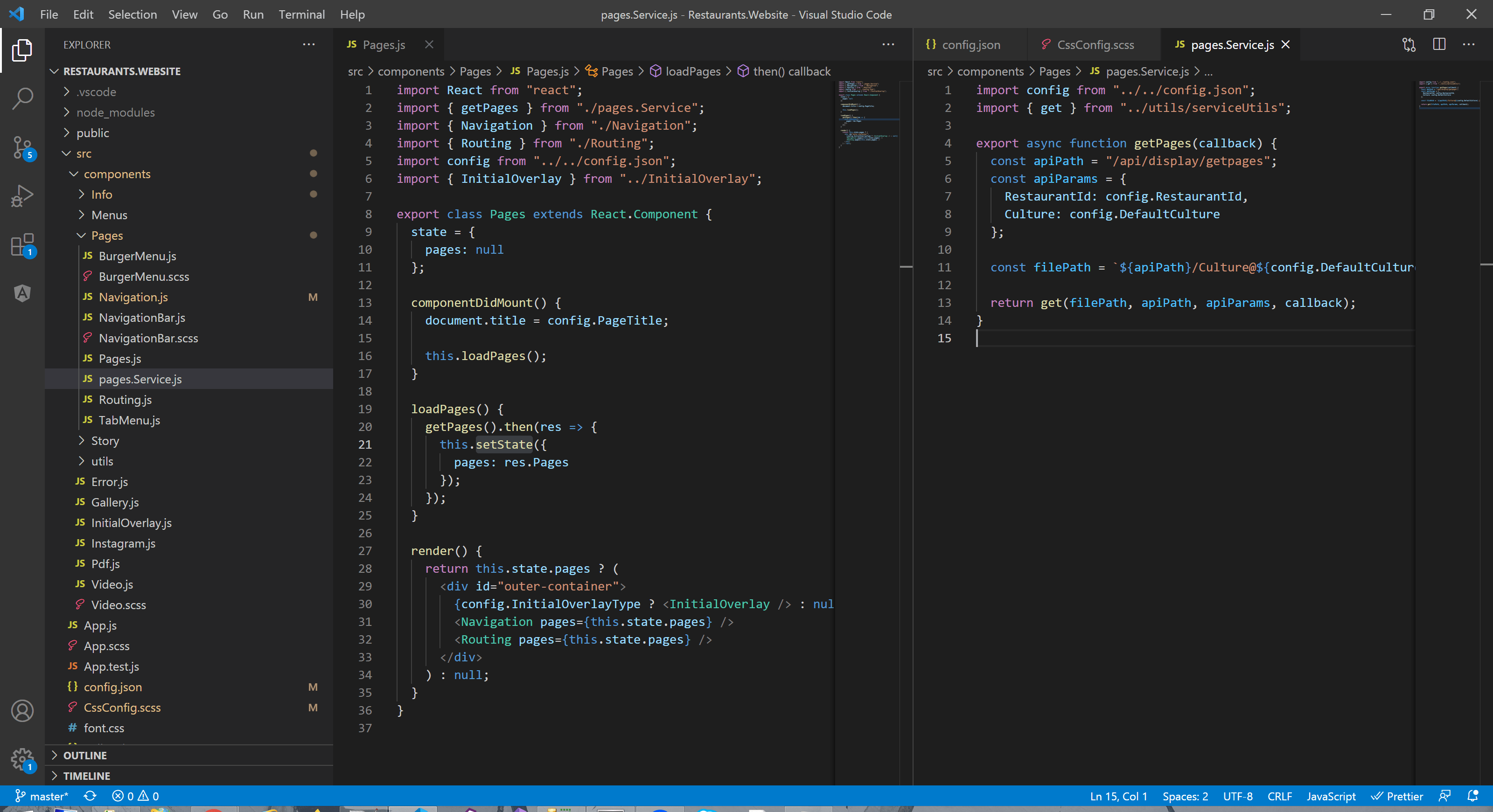
Task: Open the Angular extension icon in activity bar
Action: click(x=22, y=293)
